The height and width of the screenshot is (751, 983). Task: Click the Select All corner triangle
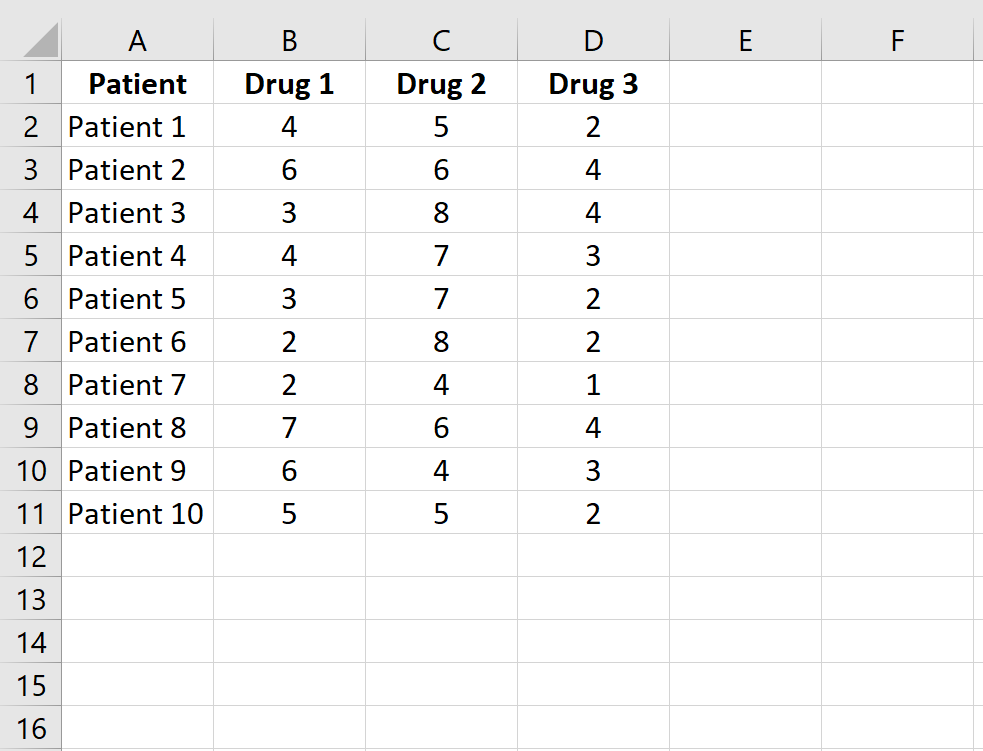tap(40, 40)
